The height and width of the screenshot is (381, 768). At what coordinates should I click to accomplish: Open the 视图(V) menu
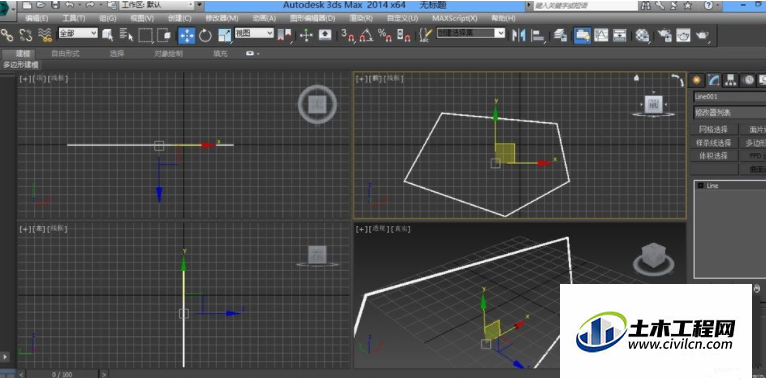pos(142,18)
